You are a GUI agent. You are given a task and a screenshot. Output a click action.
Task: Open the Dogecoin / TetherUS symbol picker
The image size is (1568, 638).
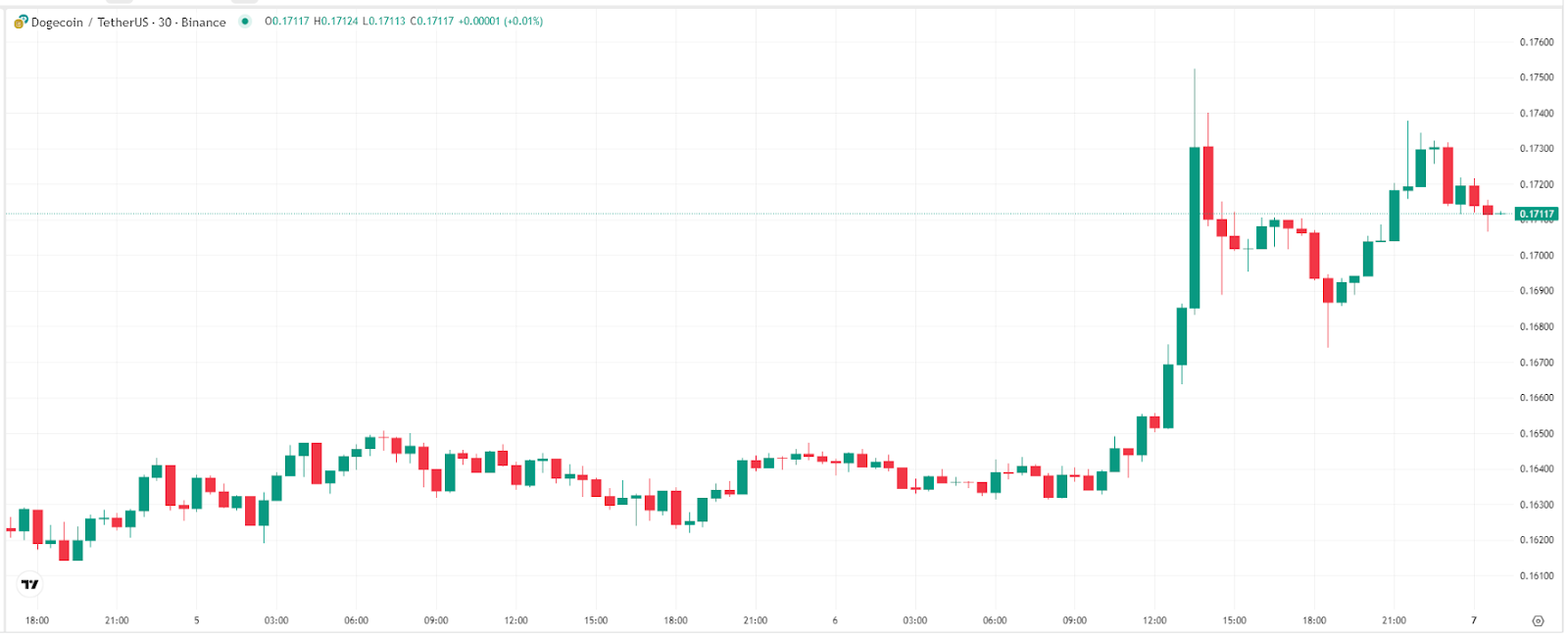point(88,21)
